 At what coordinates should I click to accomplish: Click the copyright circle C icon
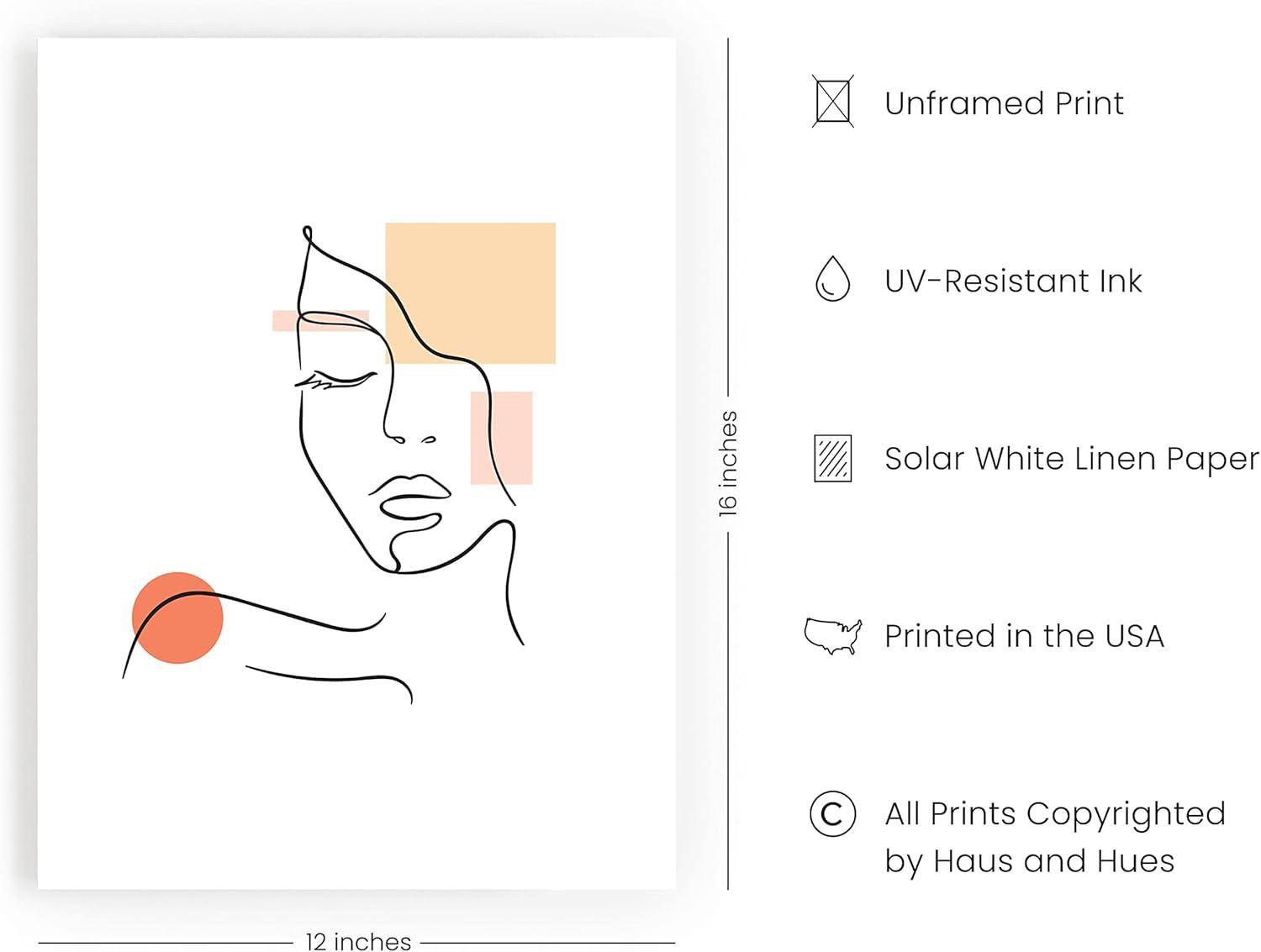pyautogui.click(x=832, y=813)
